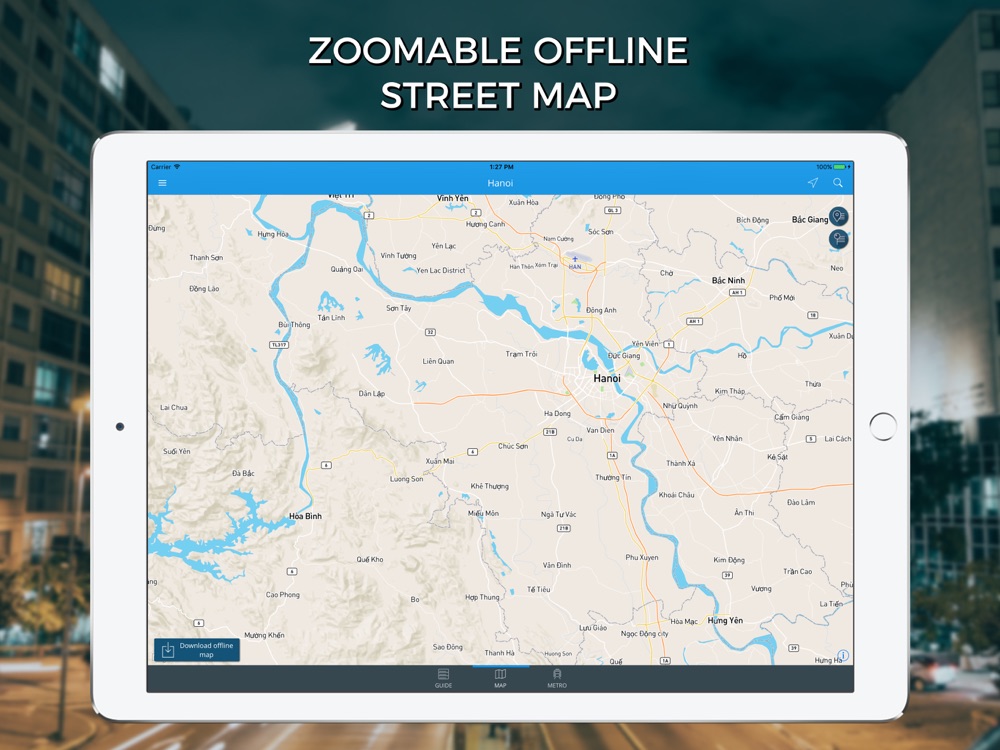Click the Hưng Yên label
Screen dimensions: 1000x750
click(725, 621)
